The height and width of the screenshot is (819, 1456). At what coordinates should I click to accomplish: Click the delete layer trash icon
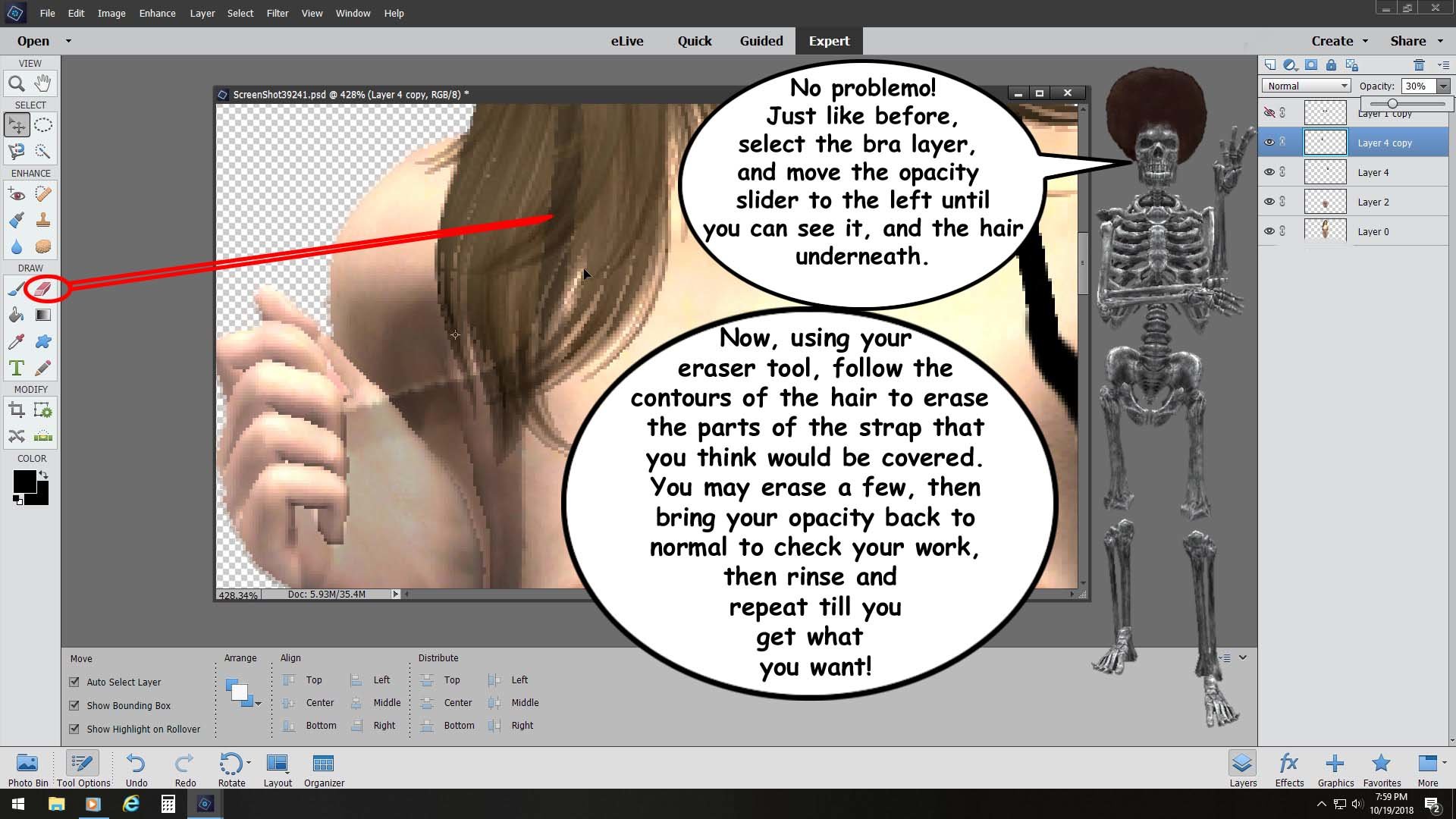coord(1419,65)
